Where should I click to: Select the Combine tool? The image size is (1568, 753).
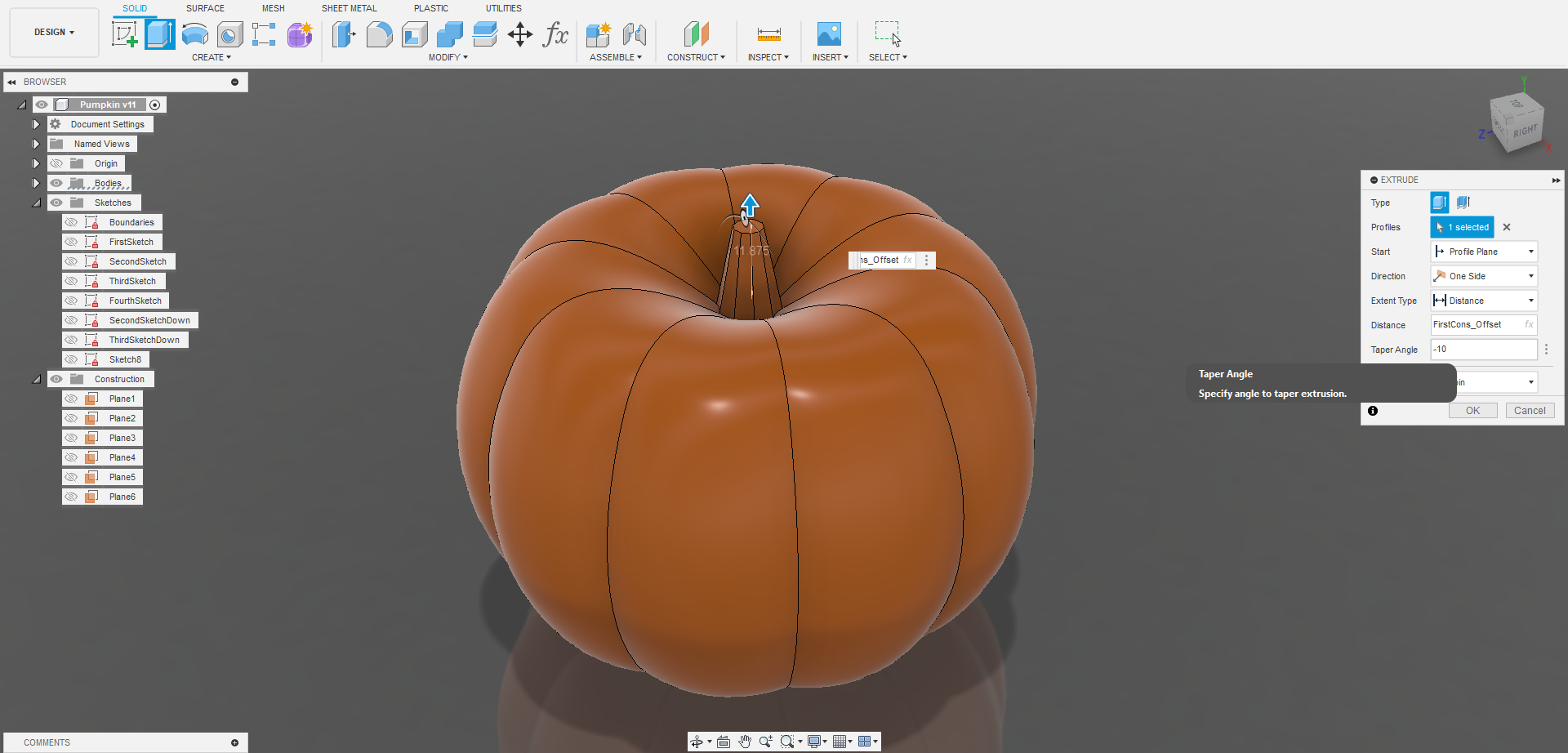tap(450, 34)
